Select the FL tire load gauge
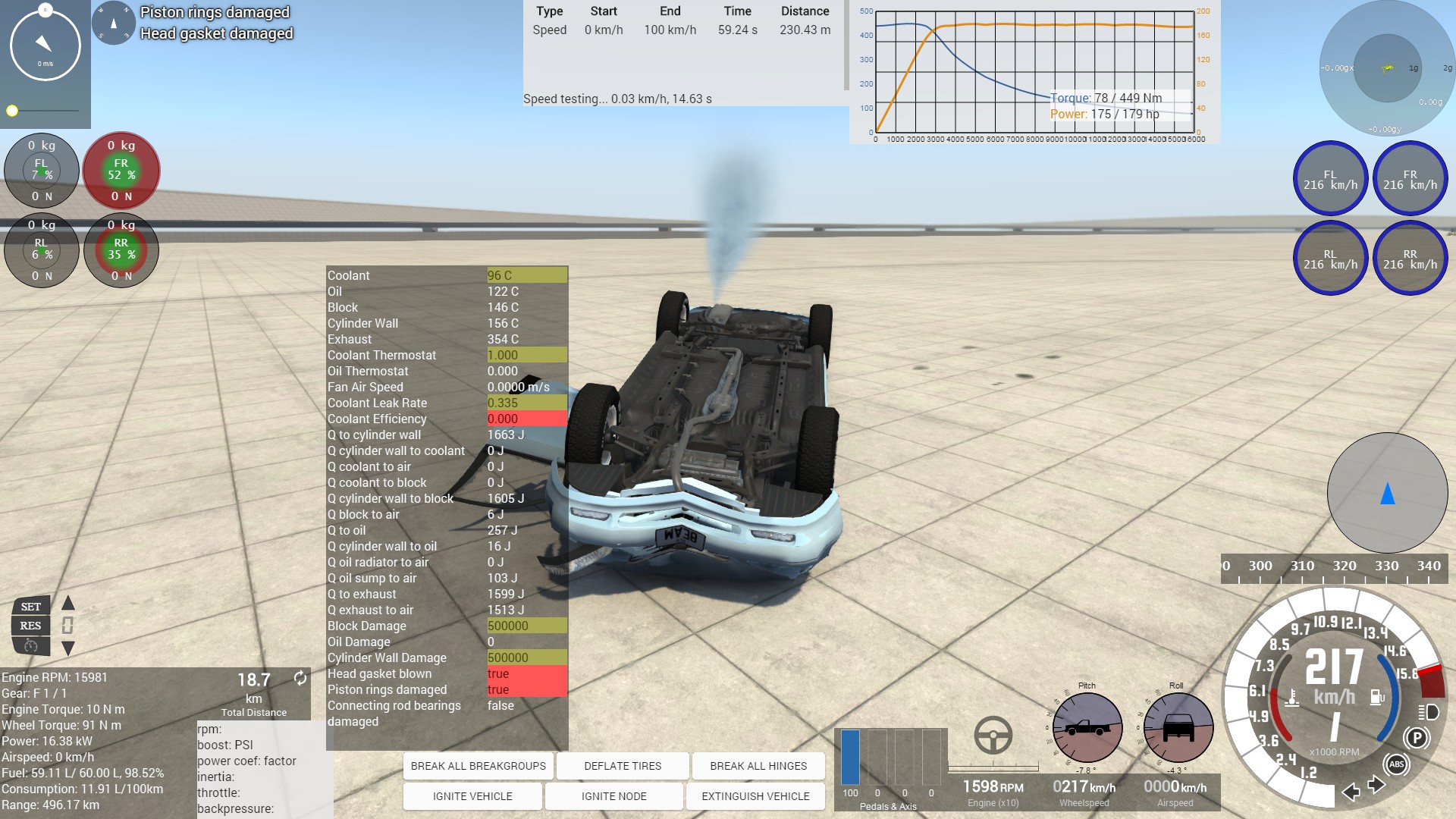This screenshot has width=1456, height=819. click(x=42, y=171)
